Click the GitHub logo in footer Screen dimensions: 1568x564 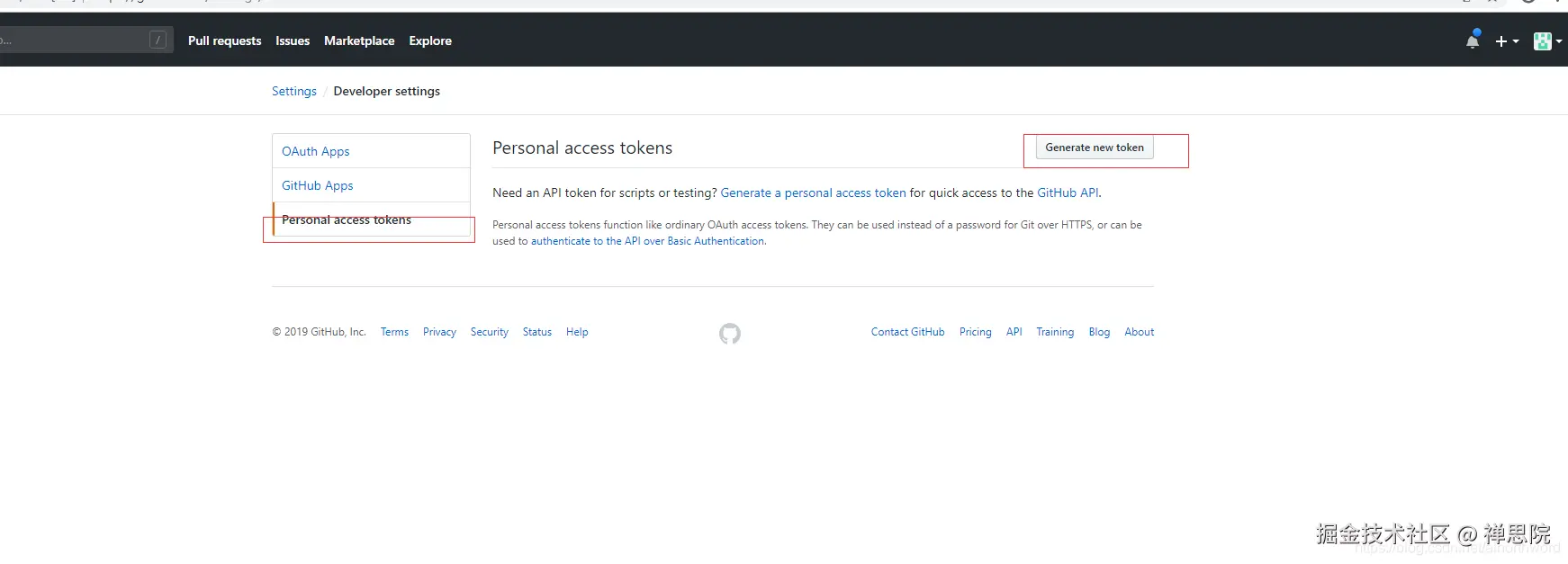click(730, 334)
